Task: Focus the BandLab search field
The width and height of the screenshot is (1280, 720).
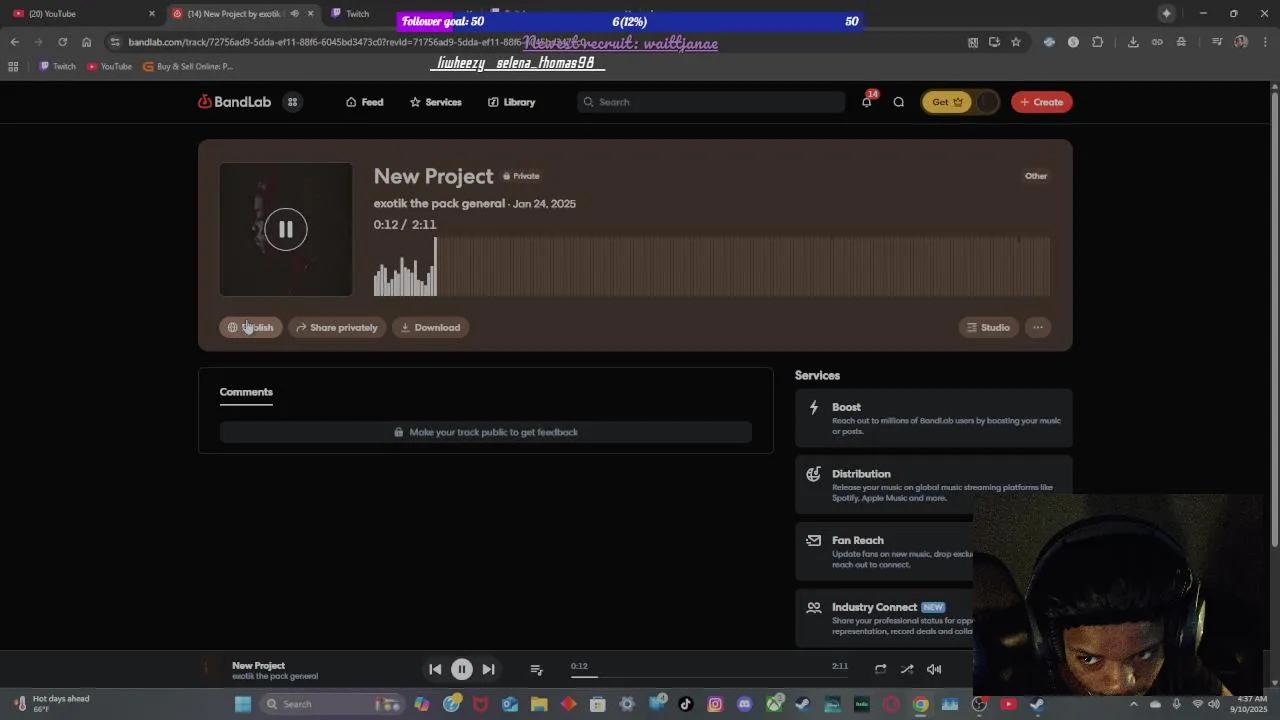Action: (711, 102)
